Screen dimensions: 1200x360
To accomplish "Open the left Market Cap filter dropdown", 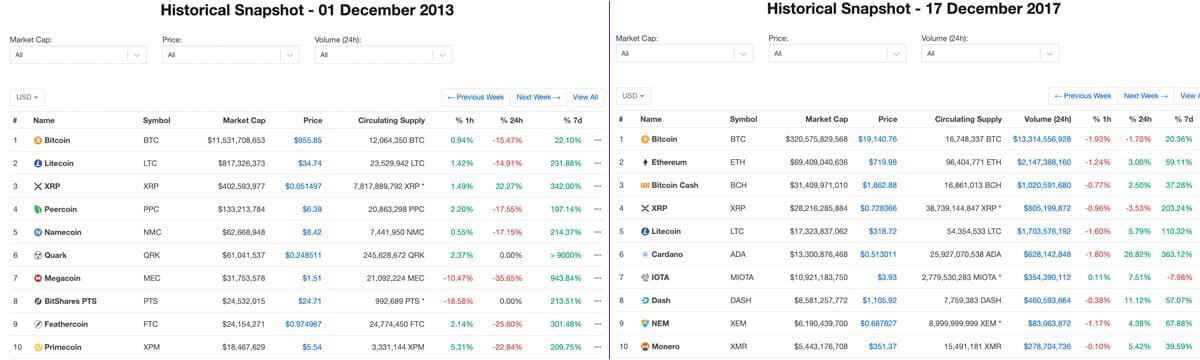I will point(78,55).
